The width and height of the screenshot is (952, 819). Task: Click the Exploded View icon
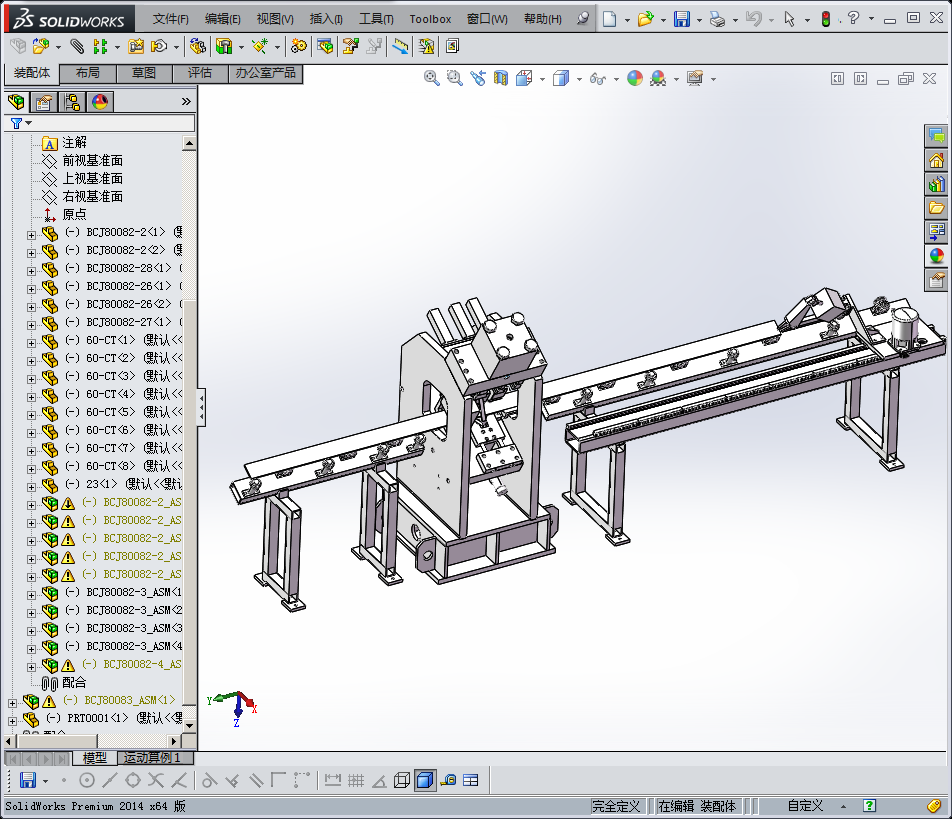pos(350,46)
